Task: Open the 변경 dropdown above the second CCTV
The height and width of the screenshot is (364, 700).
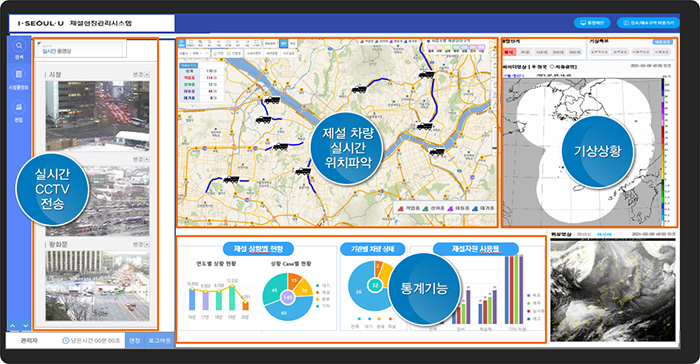Action: click(141, 159)
